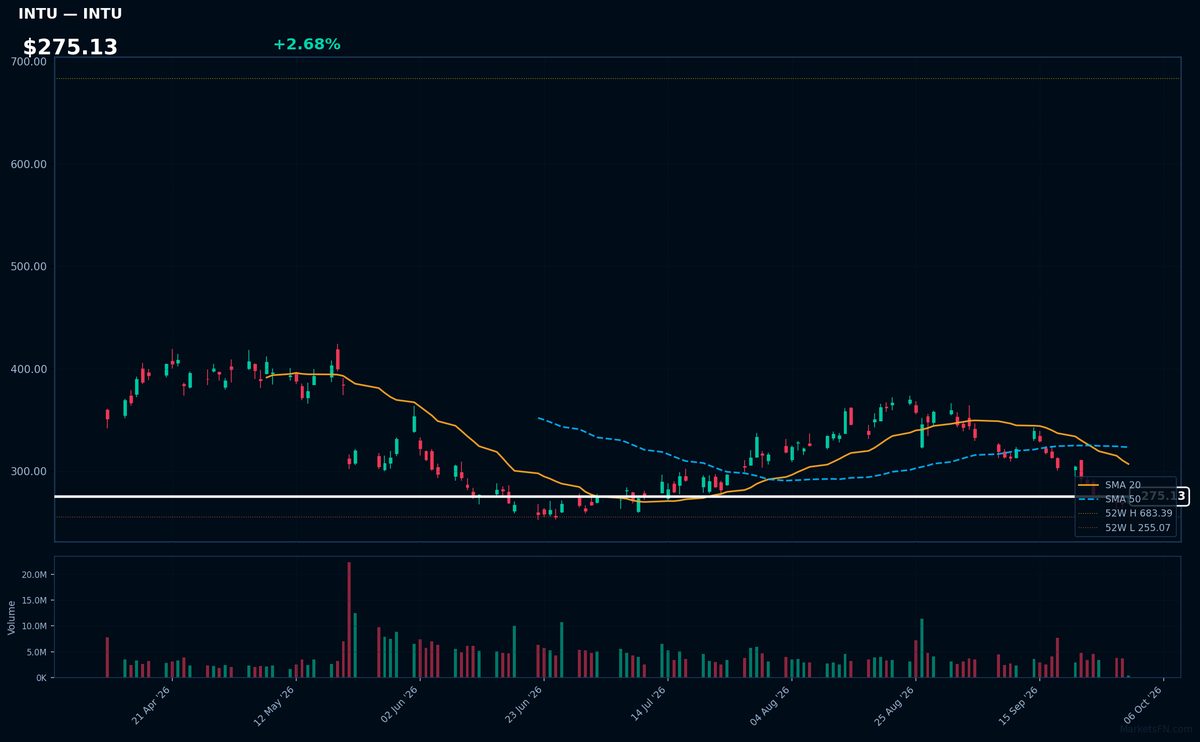Click the 0K volume axis label
The height and width of the screenshot is (742, 1200).
pos(41,678)
